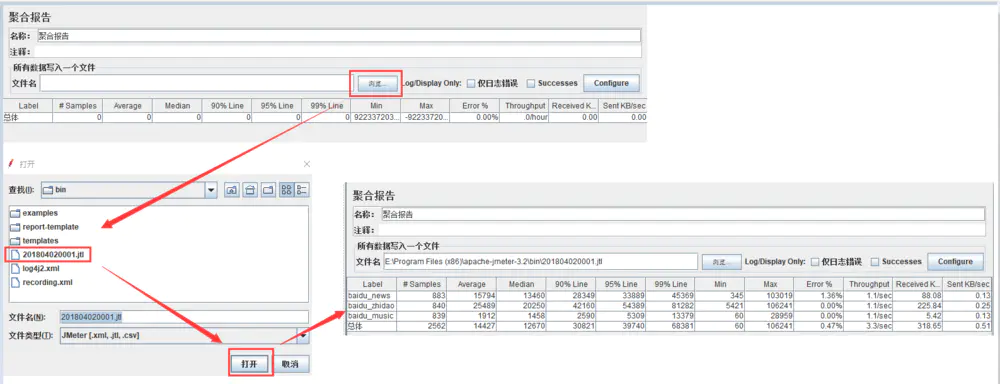Enable Successes checkbox in loaded report
The height and width of the screenshot is (384, 1000).
pyautogui.click(x=875, y=262)
